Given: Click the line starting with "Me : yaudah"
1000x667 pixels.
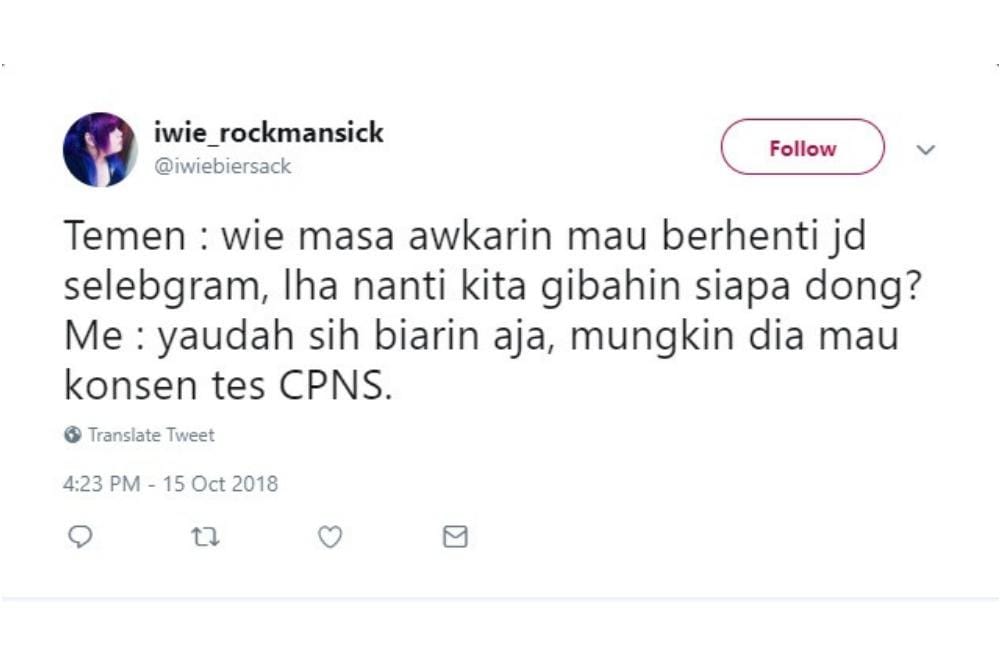Looking at the screenshot, I should (481, 336).
